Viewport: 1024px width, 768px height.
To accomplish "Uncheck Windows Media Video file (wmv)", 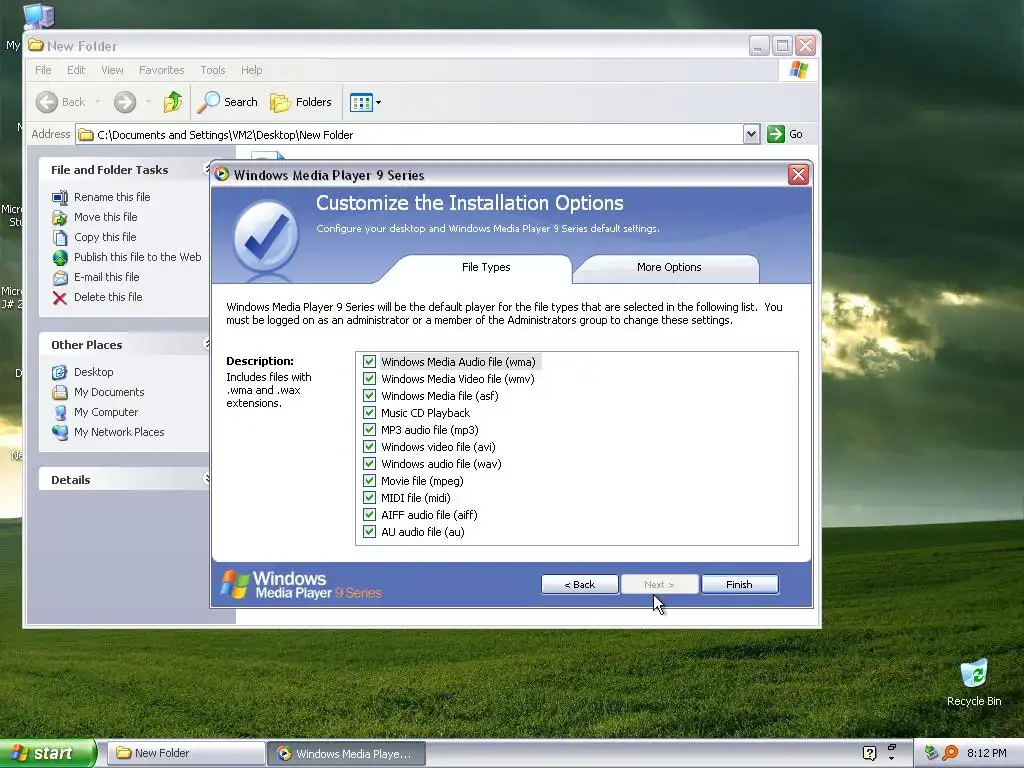I will (370, 379).
